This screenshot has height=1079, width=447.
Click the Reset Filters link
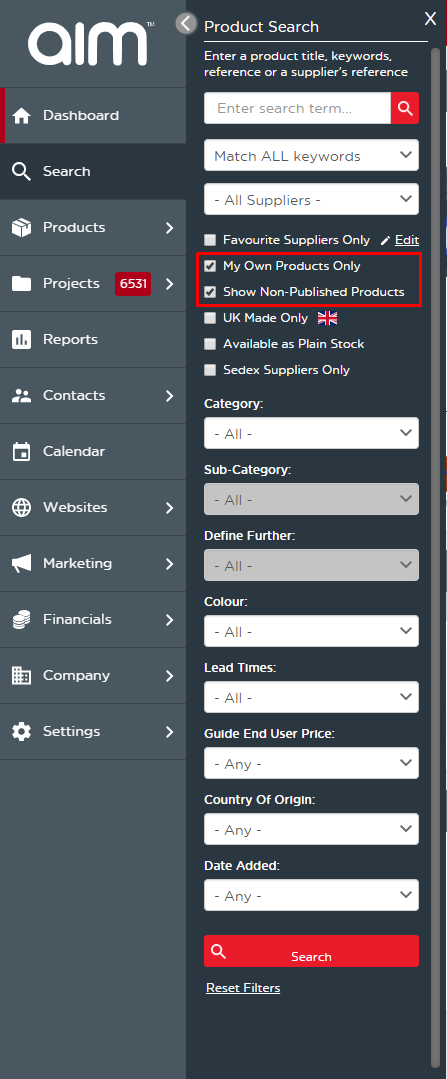click(x=243, y=988)
